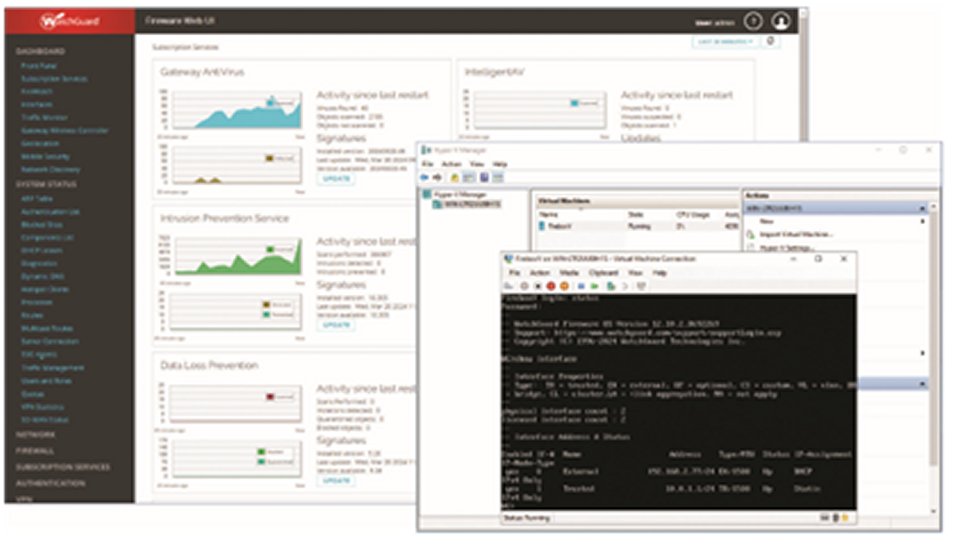
Task: Click the red Shut Down icon in VM toolbar
Action: click(x=551, y=286)
